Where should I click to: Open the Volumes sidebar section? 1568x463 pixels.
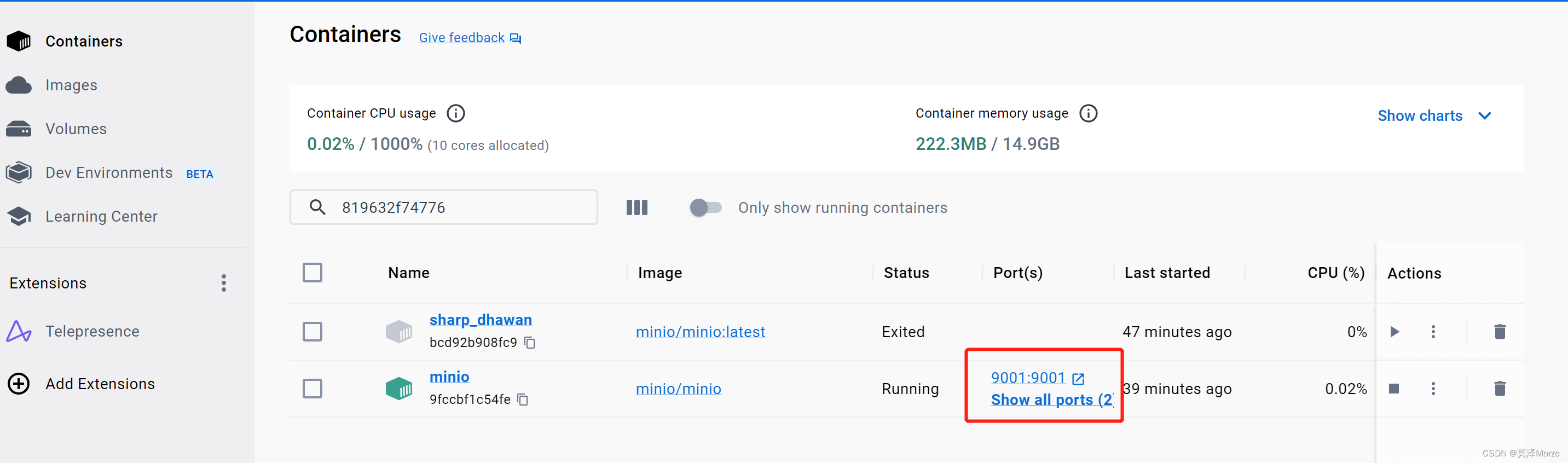pyautogui.click(x=76, y=129)
